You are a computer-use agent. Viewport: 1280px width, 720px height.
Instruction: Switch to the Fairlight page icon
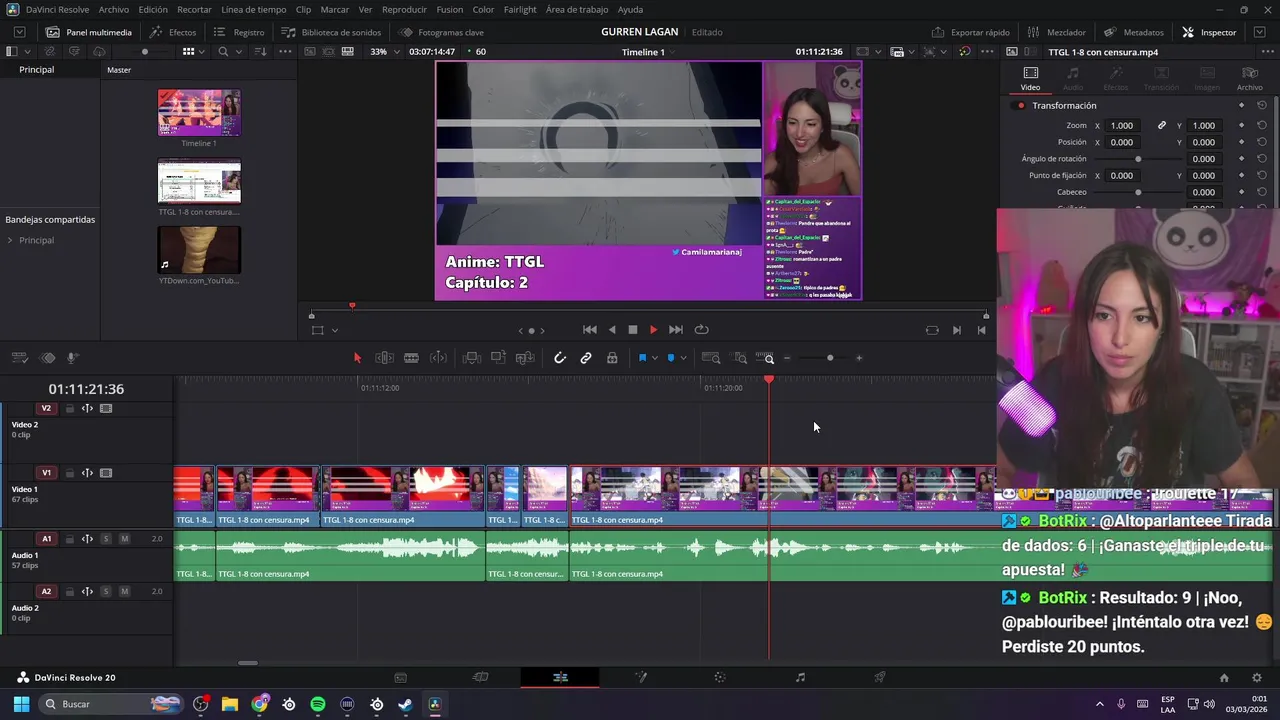pos(800,677)
